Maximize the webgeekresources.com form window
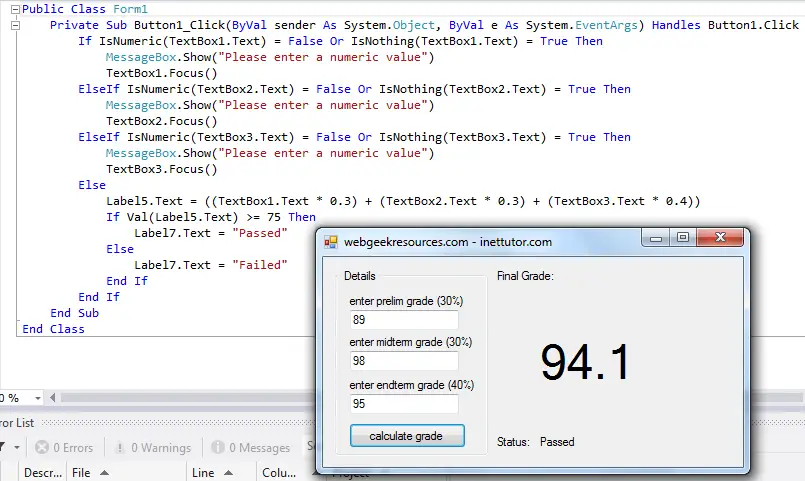The image size is (805, 481). point(682,238)
